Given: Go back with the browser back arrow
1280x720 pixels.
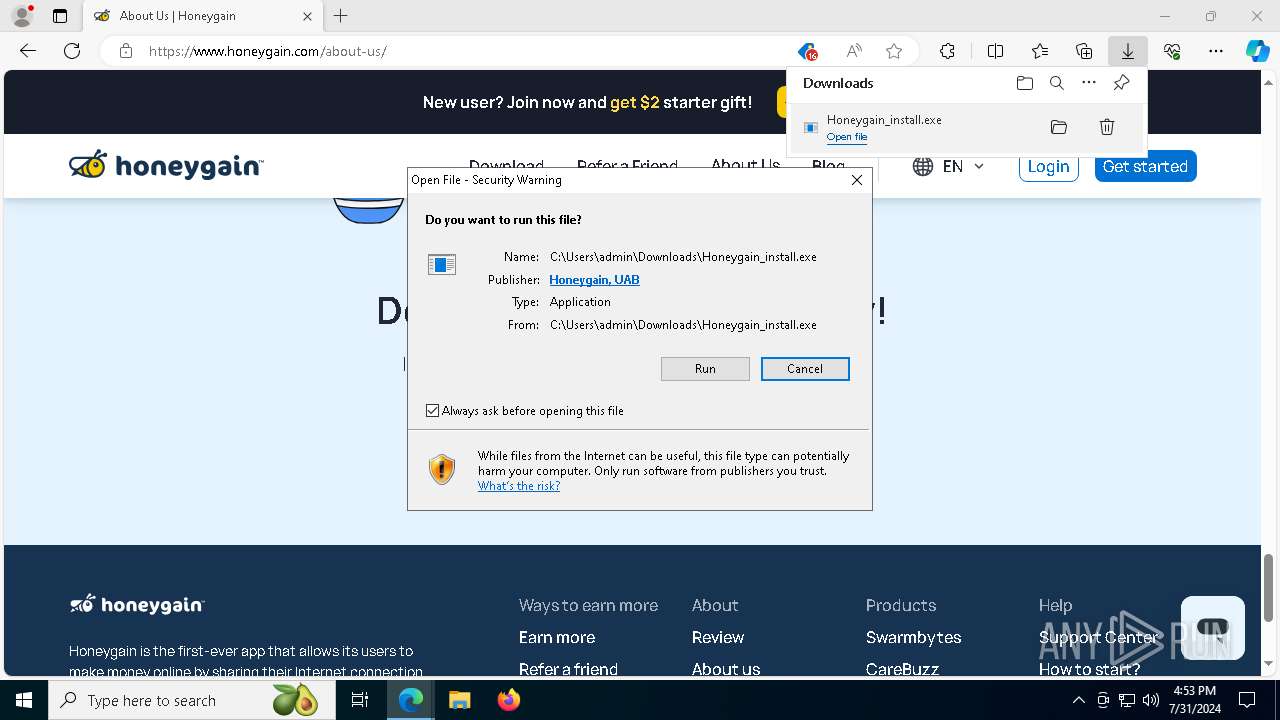Looking at the screenshot, I should tap(28, 51).
